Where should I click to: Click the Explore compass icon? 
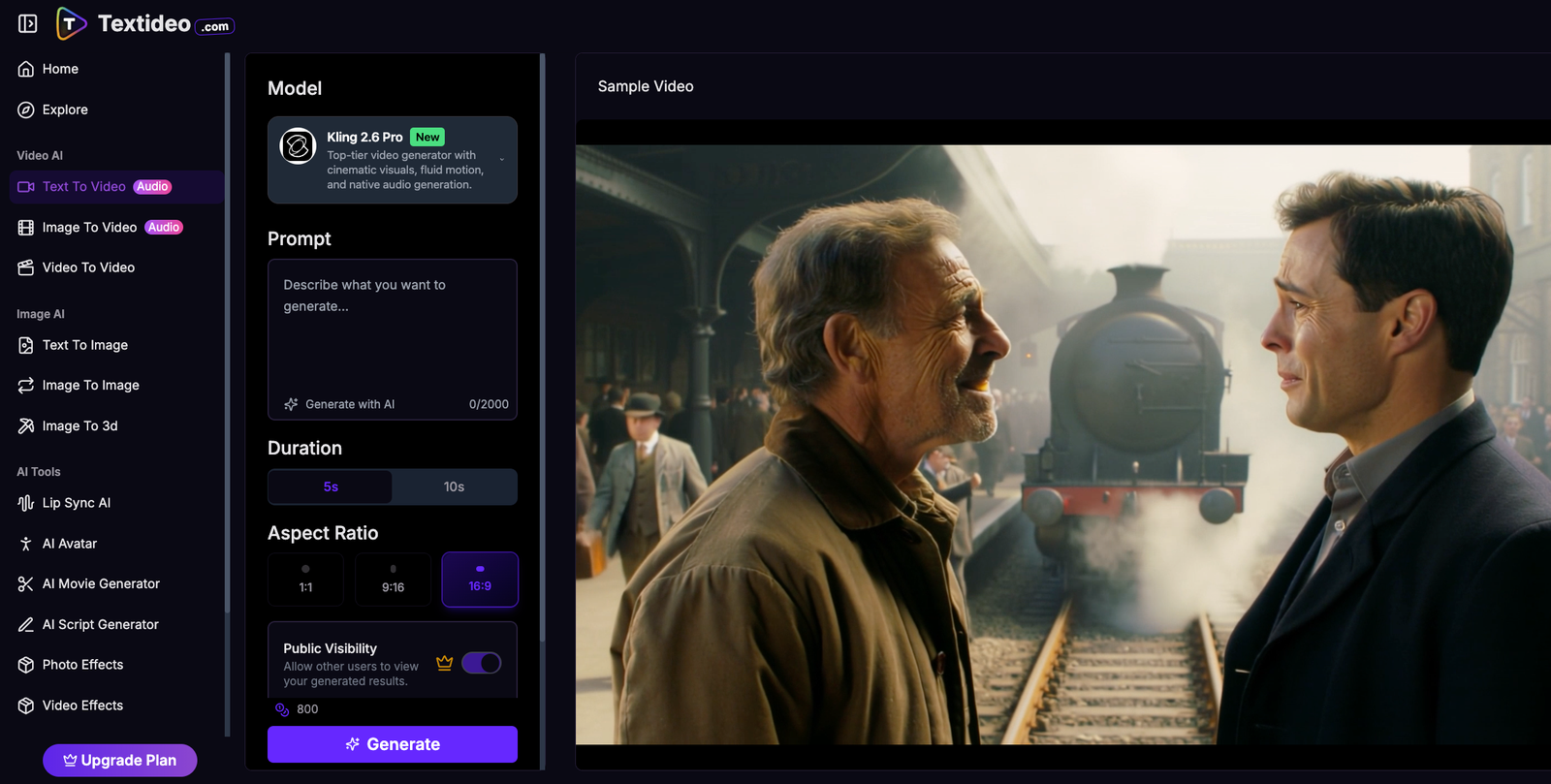26,110
